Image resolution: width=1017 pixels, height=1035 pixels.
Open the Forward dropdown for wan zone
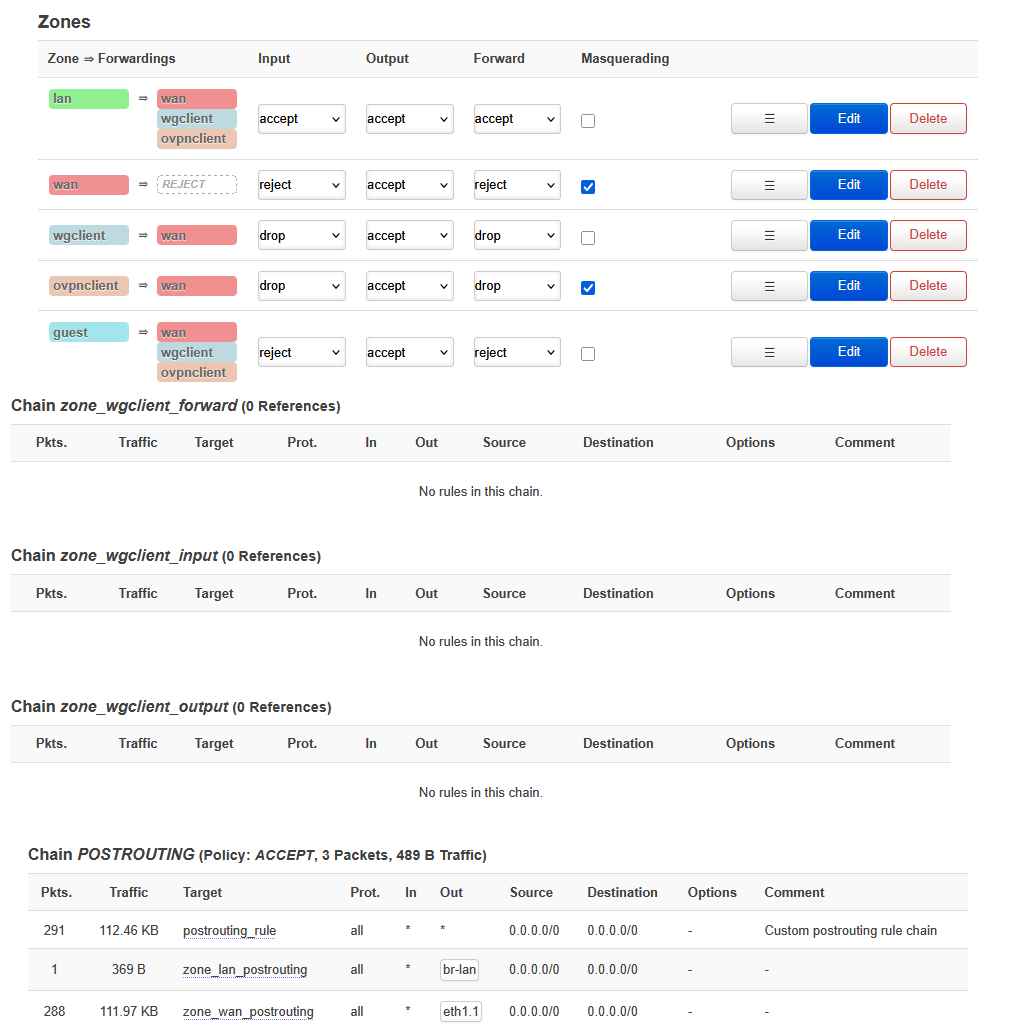point(516,185)
